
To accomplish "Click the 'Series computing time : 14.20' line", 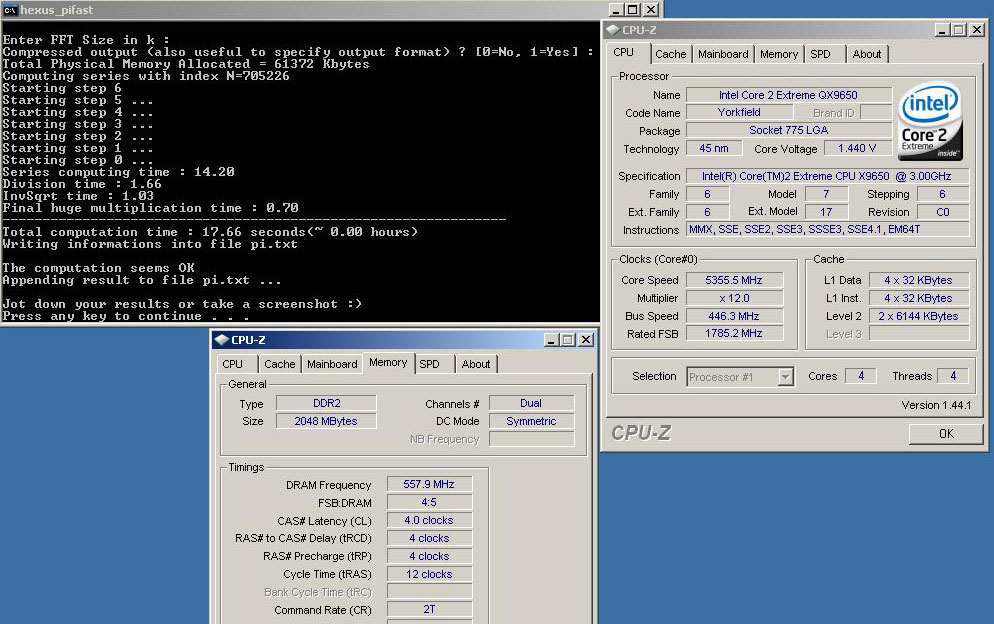I will (119, 172).
